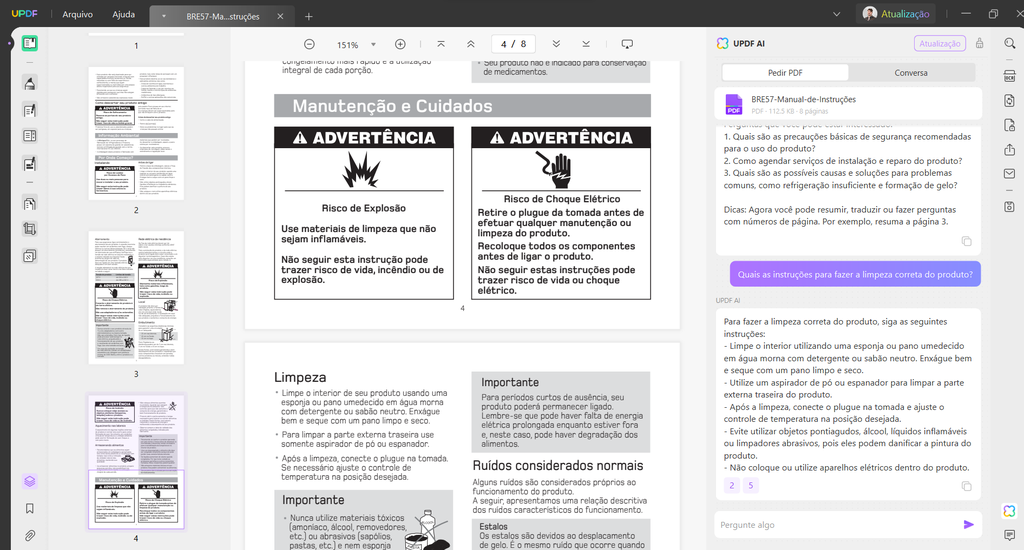Click the UPDF logo in title bar

tap(24, 14)
